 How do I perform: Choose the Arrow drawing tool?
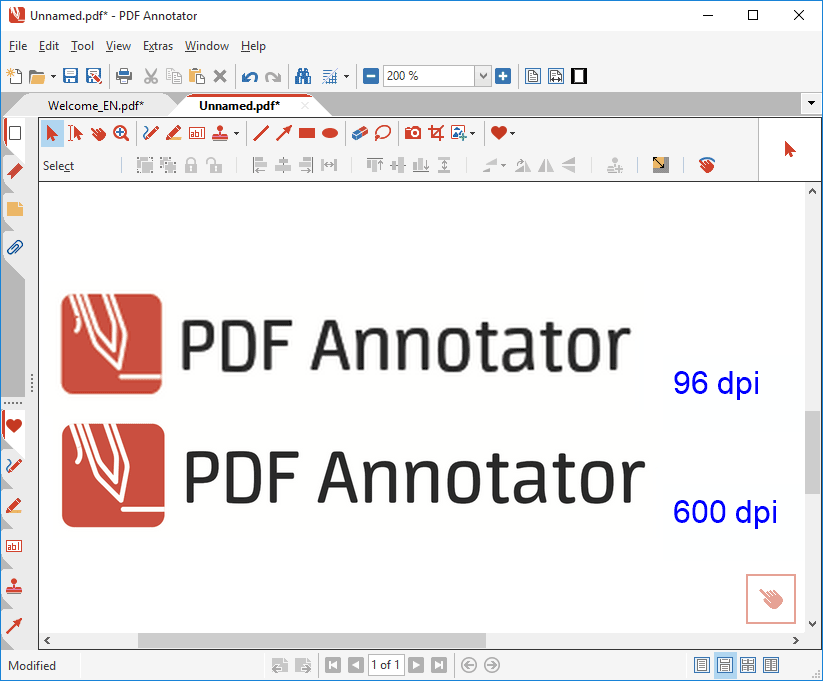pos(284,133)
